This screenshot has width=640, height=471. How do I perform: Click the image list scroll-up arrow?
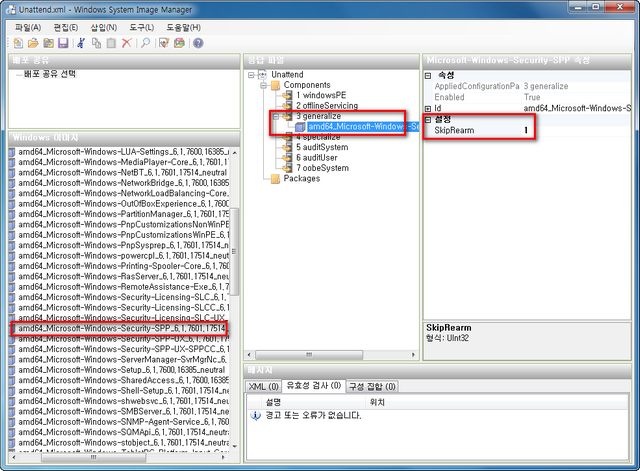pyautogui.click(x=234, y=153)
